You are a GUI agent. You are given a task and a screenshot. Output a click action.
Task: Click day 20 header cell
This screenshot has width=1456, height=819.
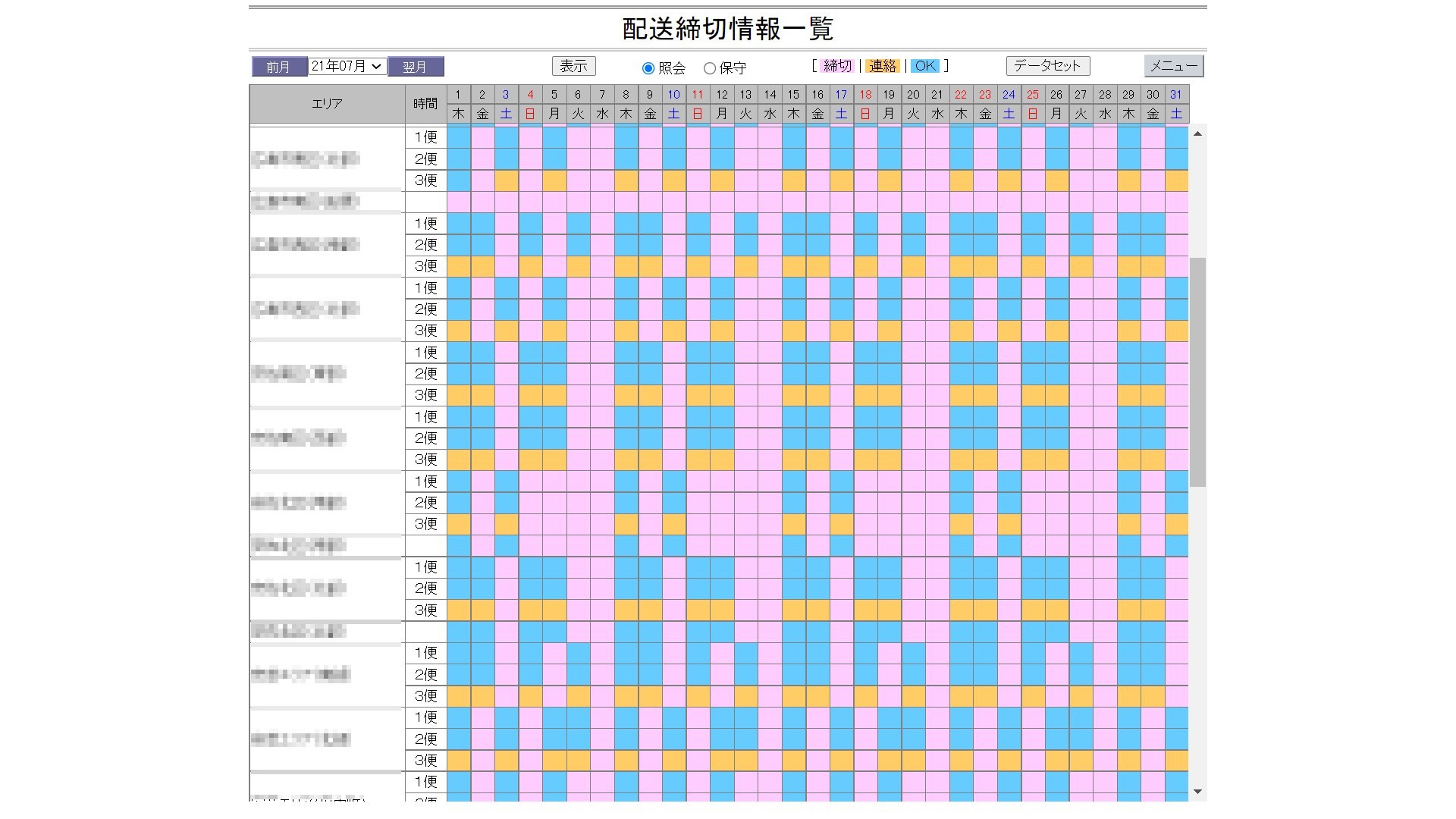coord(913,95)
